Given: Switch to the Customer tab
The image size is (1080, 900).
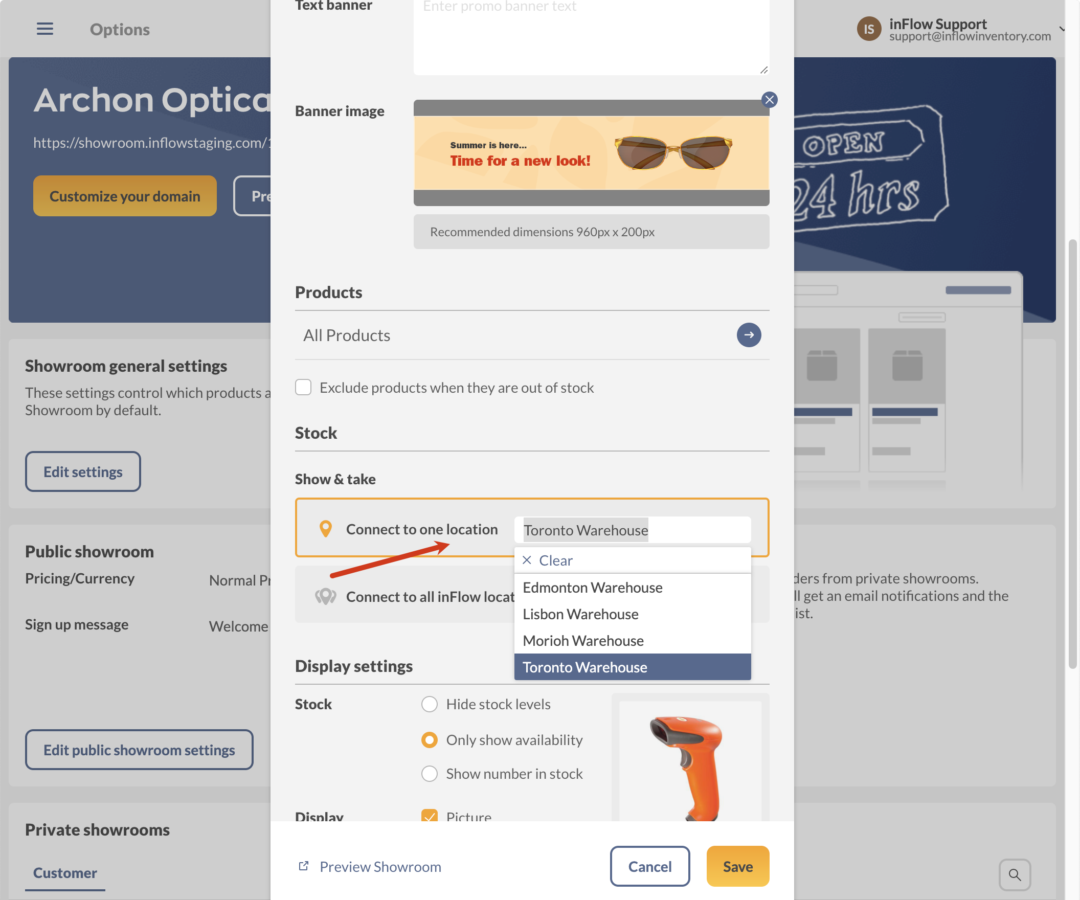Looking at the screenshot, I should [64, 872].
